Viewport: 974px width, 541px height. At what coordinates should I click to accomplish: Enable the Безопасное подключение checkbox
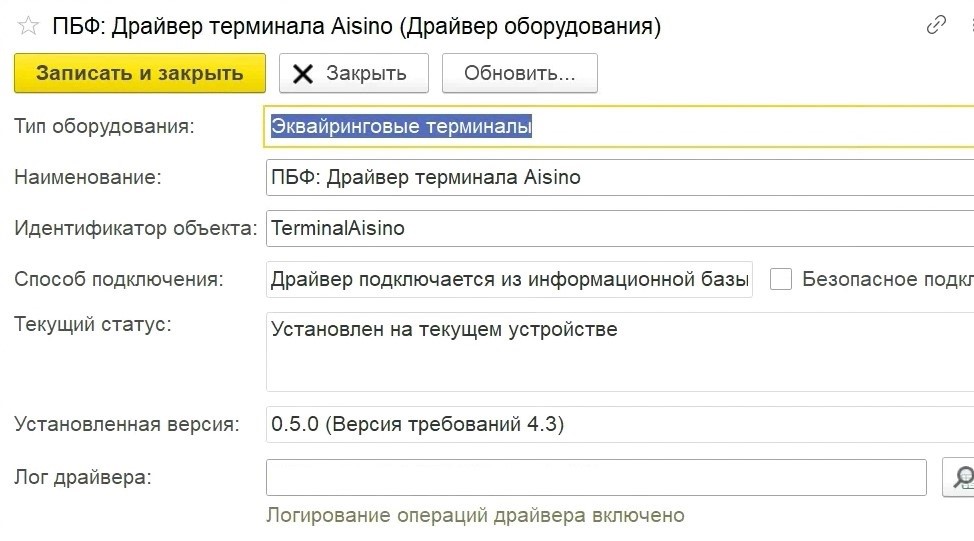click(x=781, y=279)
